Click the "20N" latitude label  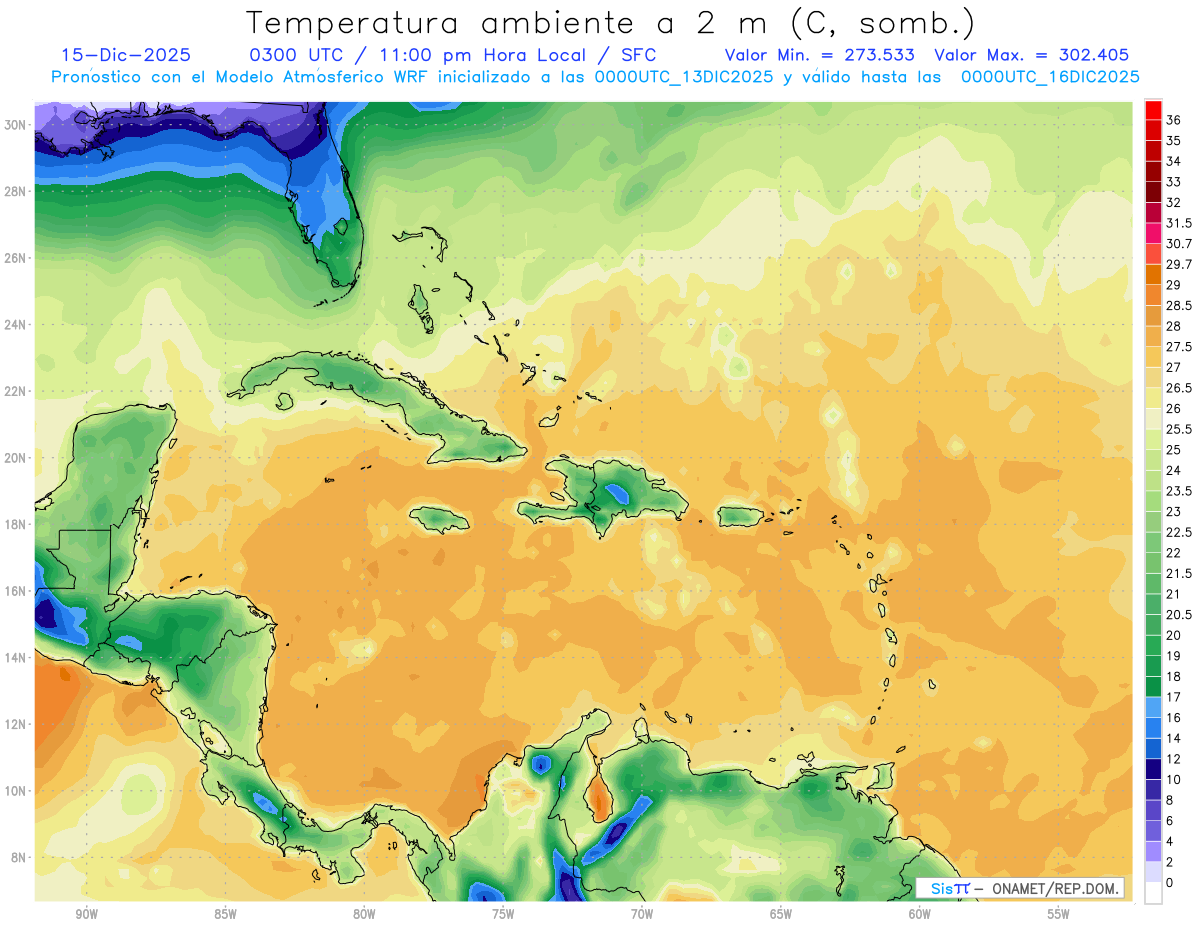[15, 458]
